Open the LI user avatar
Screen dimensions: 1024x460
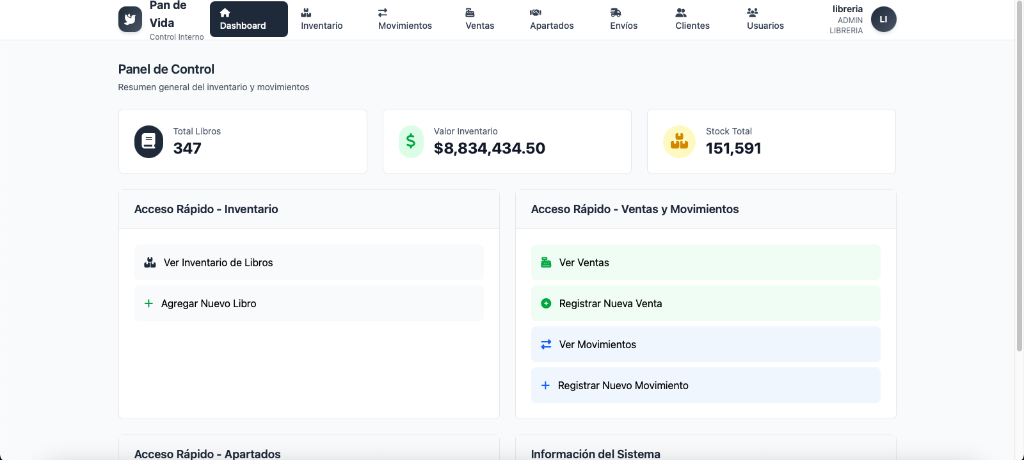884,19
